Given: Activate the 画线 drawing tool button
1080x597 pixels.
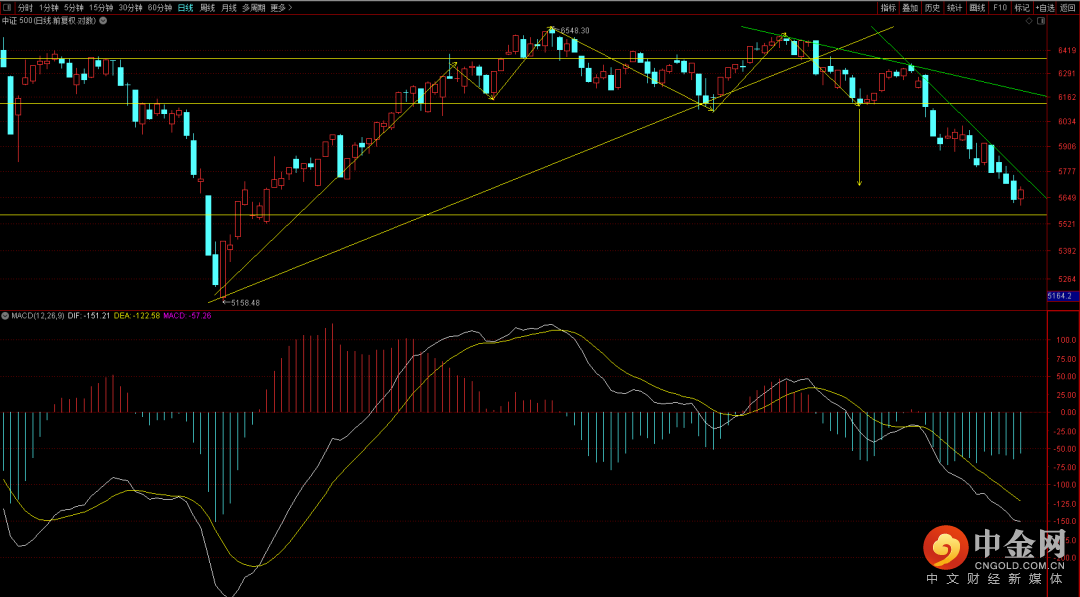Looking at the screenshot, I should click(977, 8).
